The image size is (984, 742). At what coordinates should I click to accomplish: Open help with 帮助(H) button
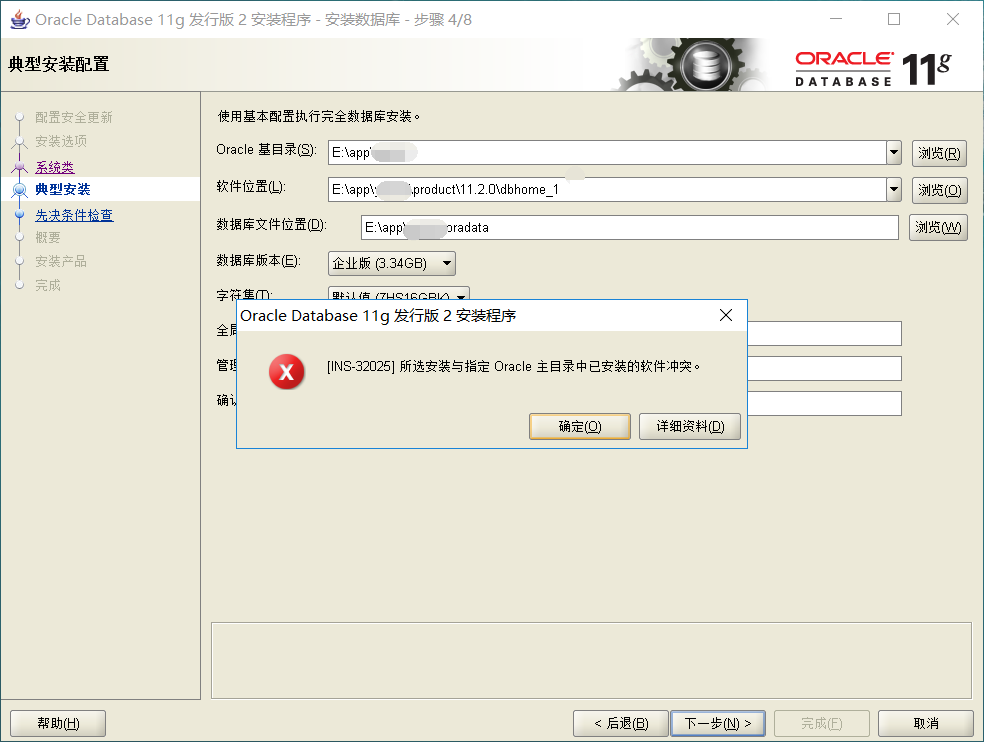(58, 723)
